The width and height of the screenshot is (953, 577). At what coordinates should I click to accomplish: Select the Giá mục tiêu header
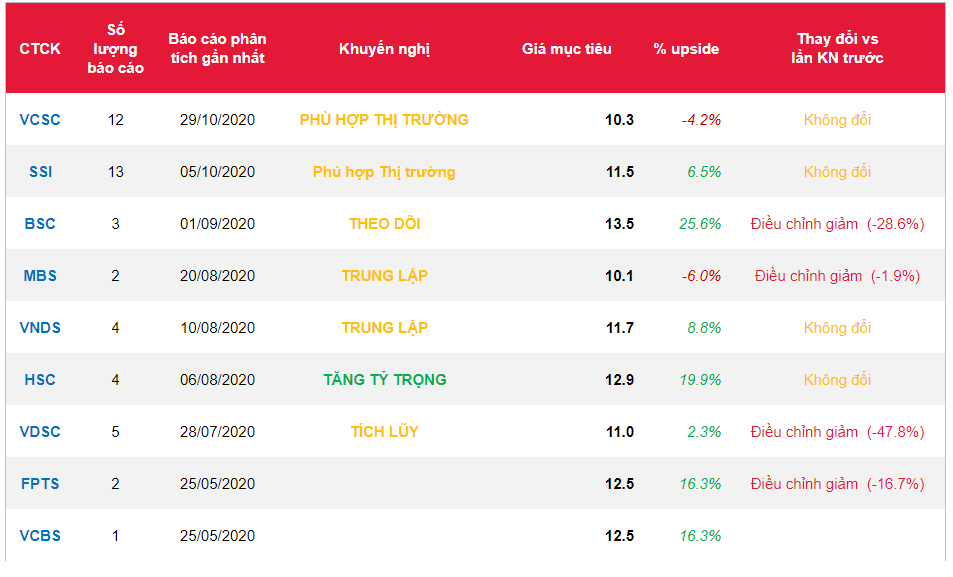[567, 49]
